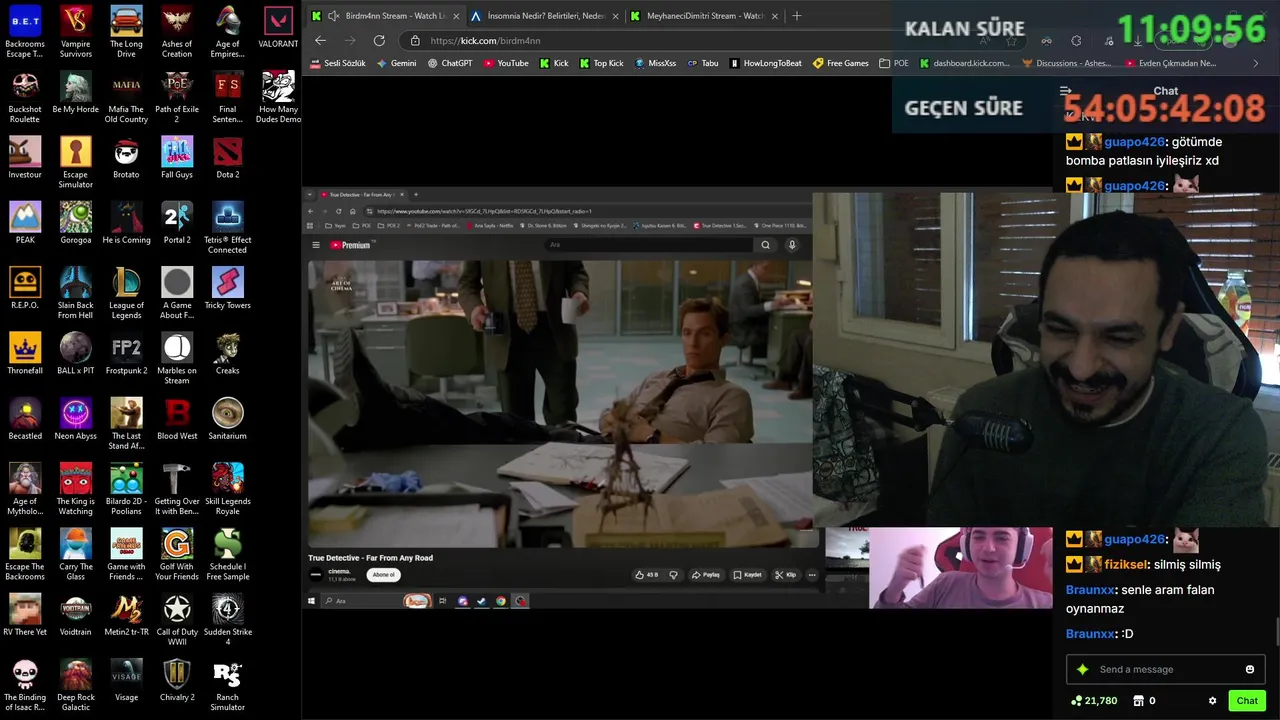
Task: Open the Free Games bookmark
Action: click(840, 63)
